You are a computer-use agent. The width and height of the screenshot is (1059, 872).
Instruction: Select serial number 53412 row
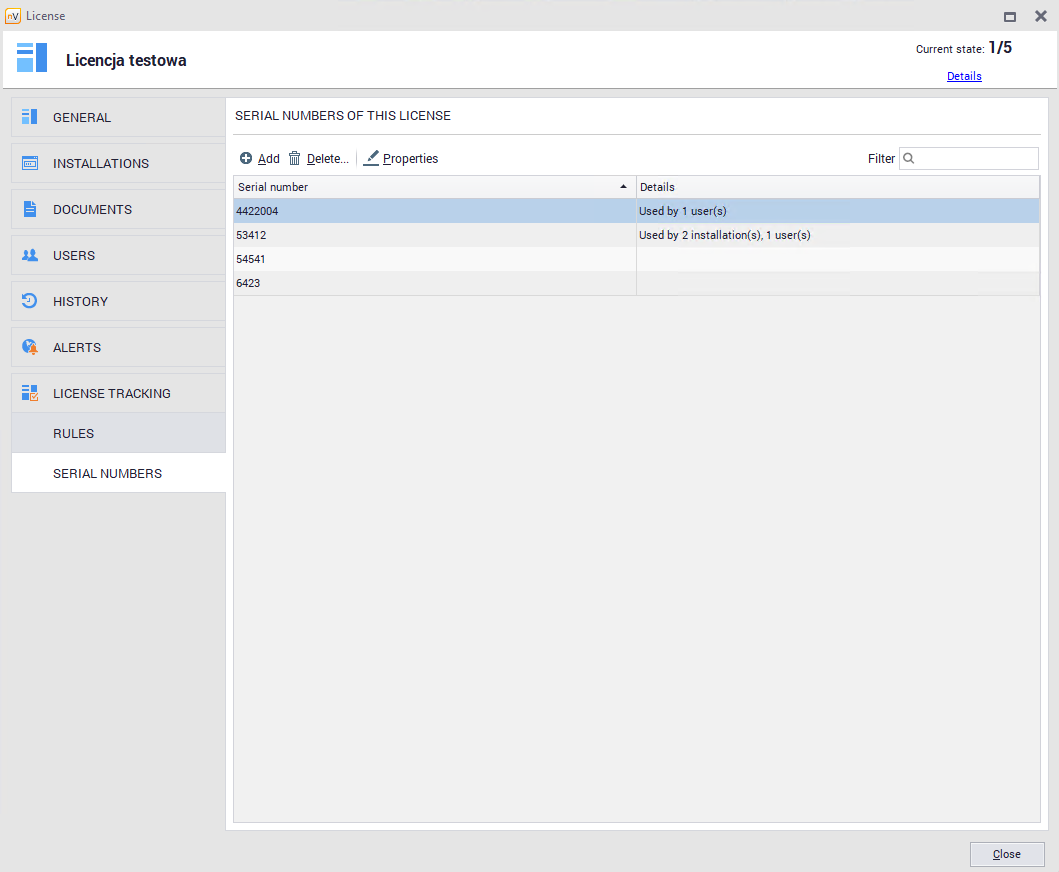434,235
